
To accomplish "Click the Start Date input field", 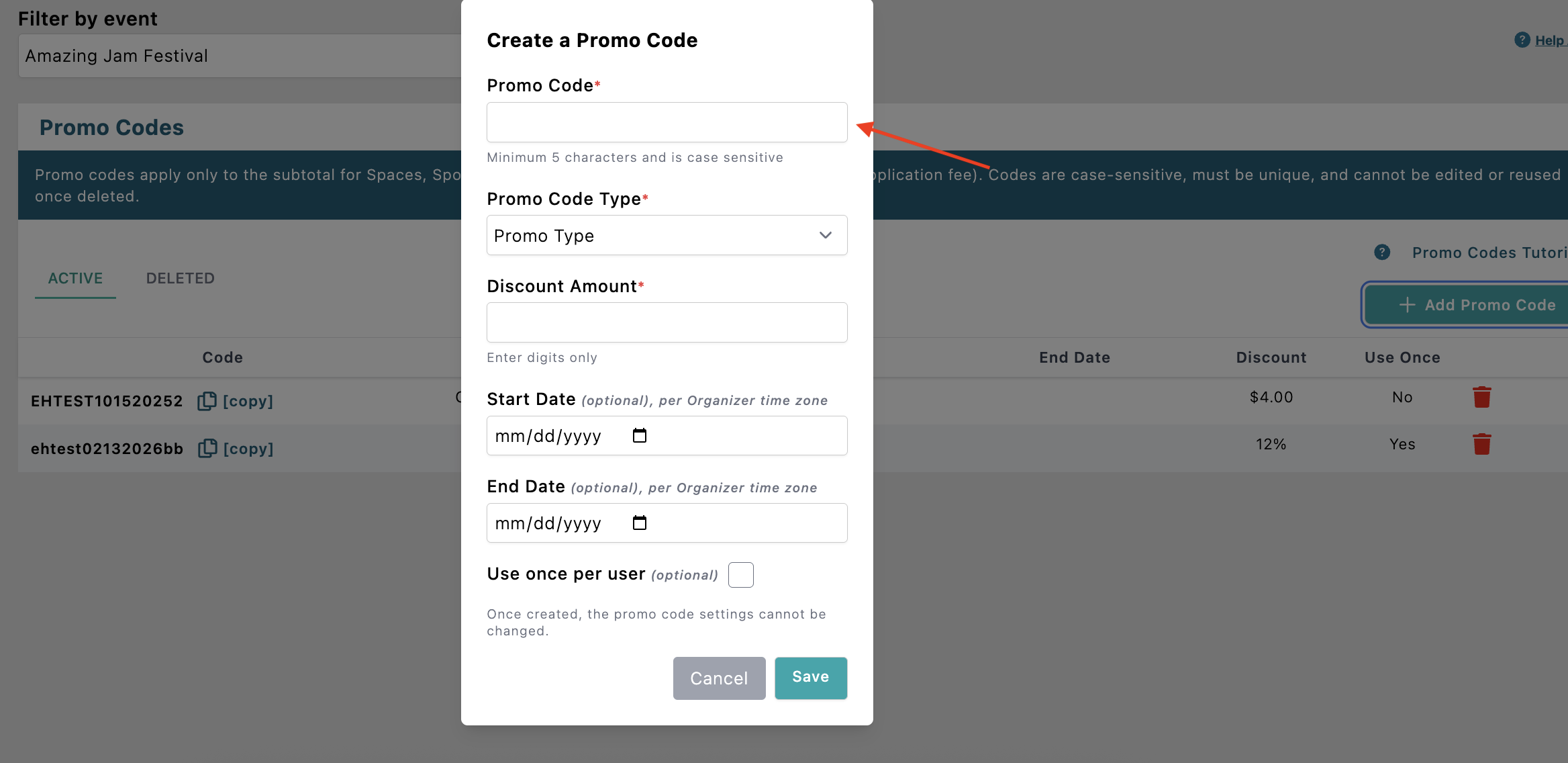I will (x=557, y=436).
